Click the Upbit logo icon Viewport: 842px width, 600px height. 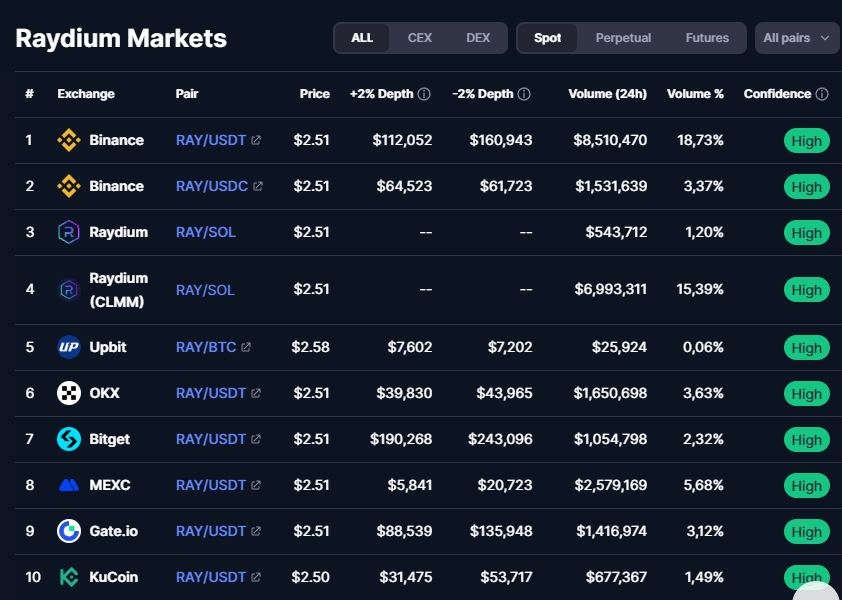click(69, 347)
